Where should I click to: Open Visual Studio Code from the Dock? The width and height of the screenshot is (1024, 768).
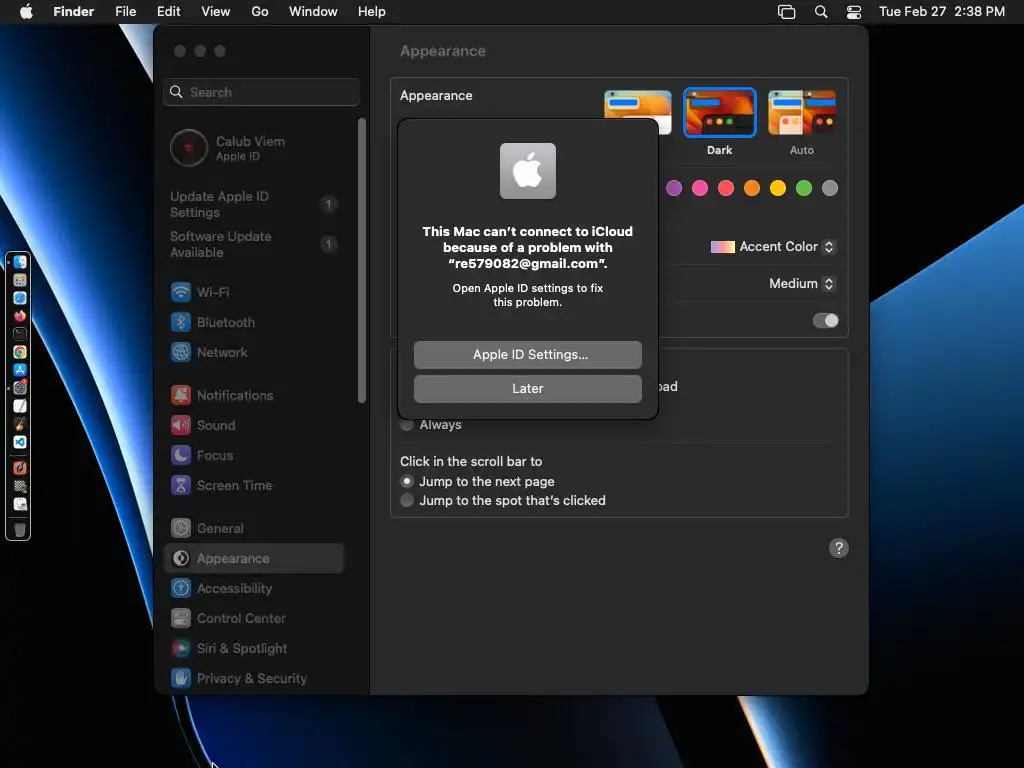(20, 442)
